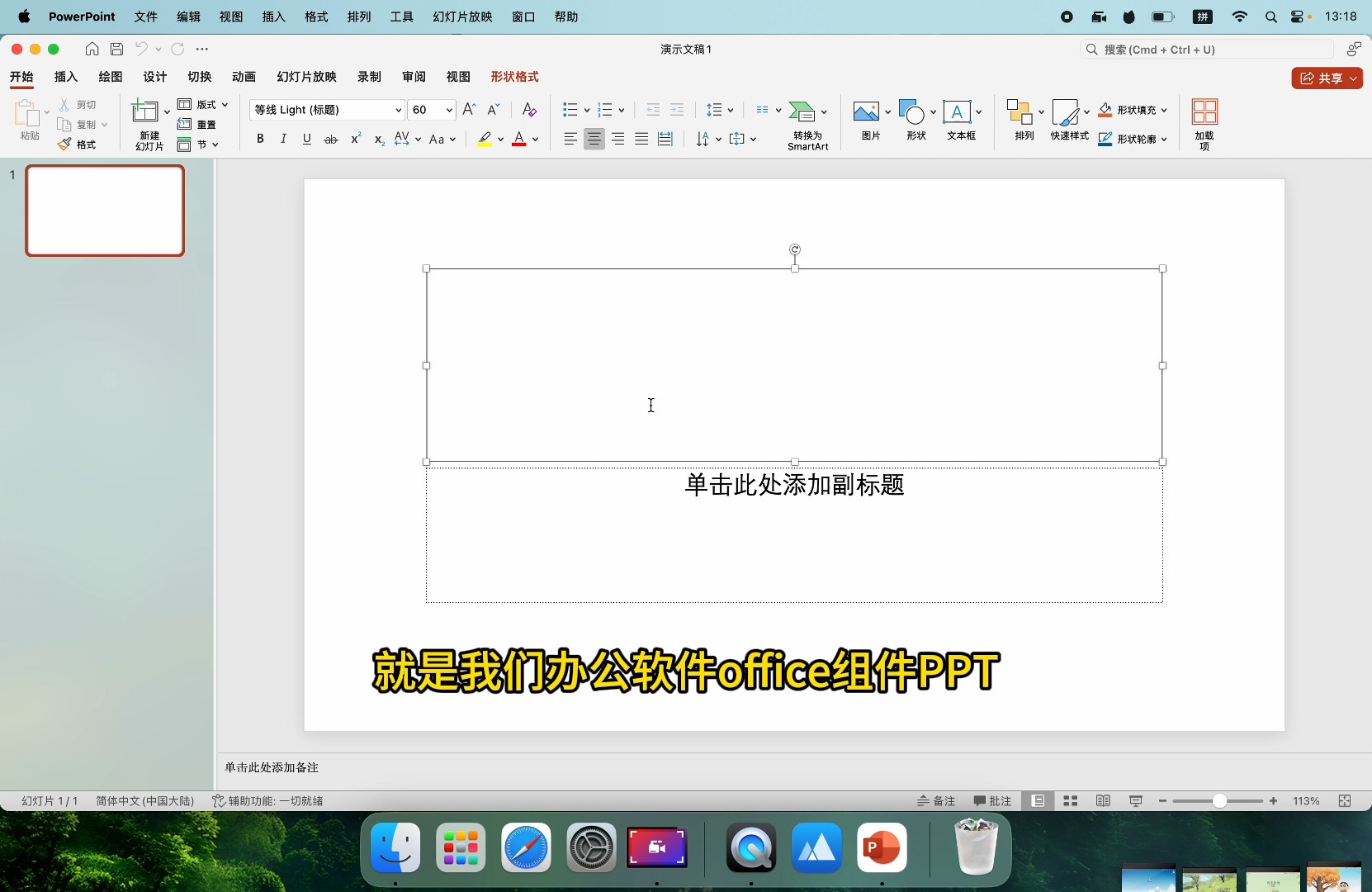The image size is (1372, 892).
Task: Click the Redo arrow icon
Action: click(177, 49)
